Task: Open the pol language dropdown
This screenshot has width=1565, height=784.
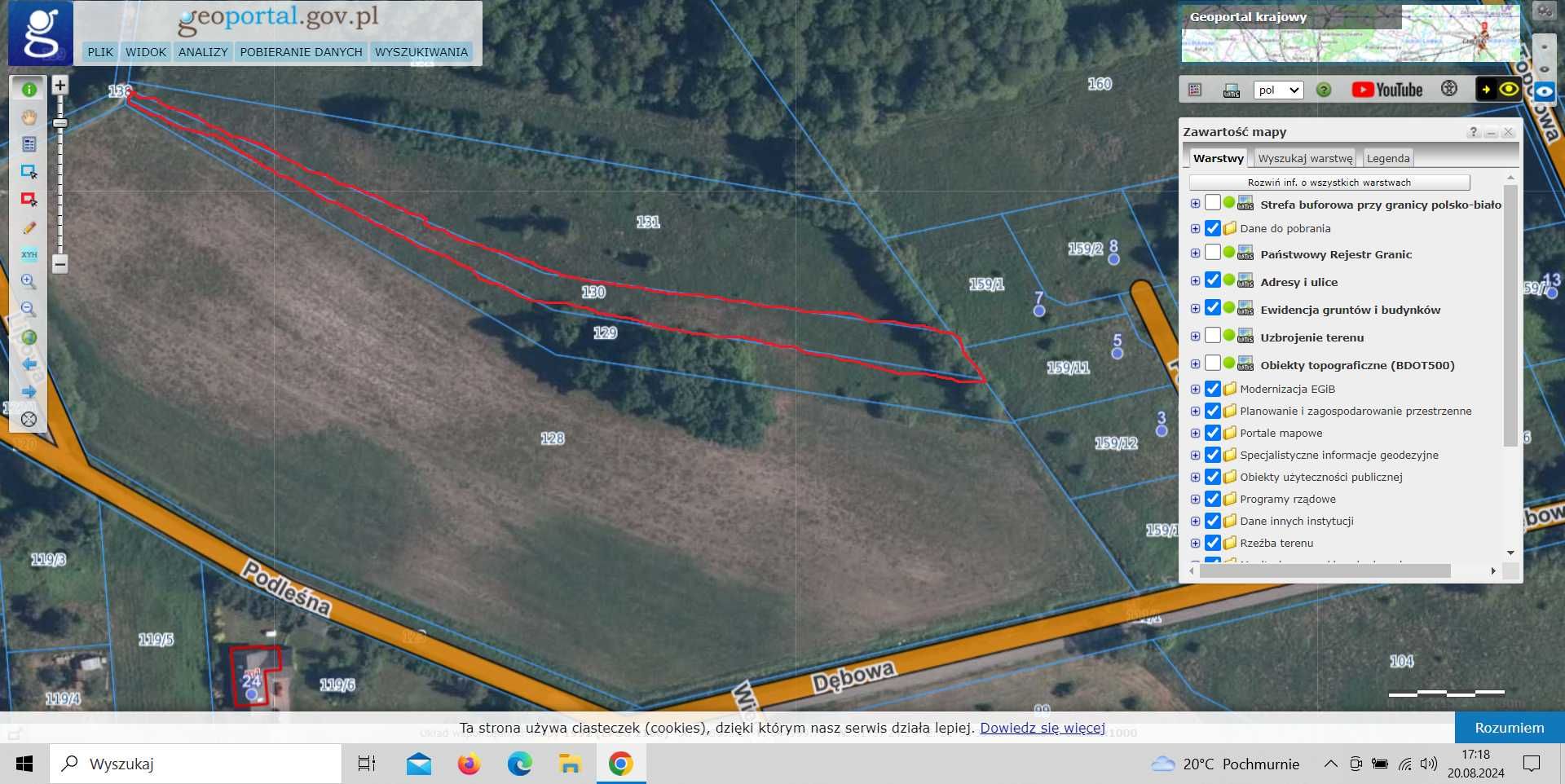Action: pos(1278,90)
